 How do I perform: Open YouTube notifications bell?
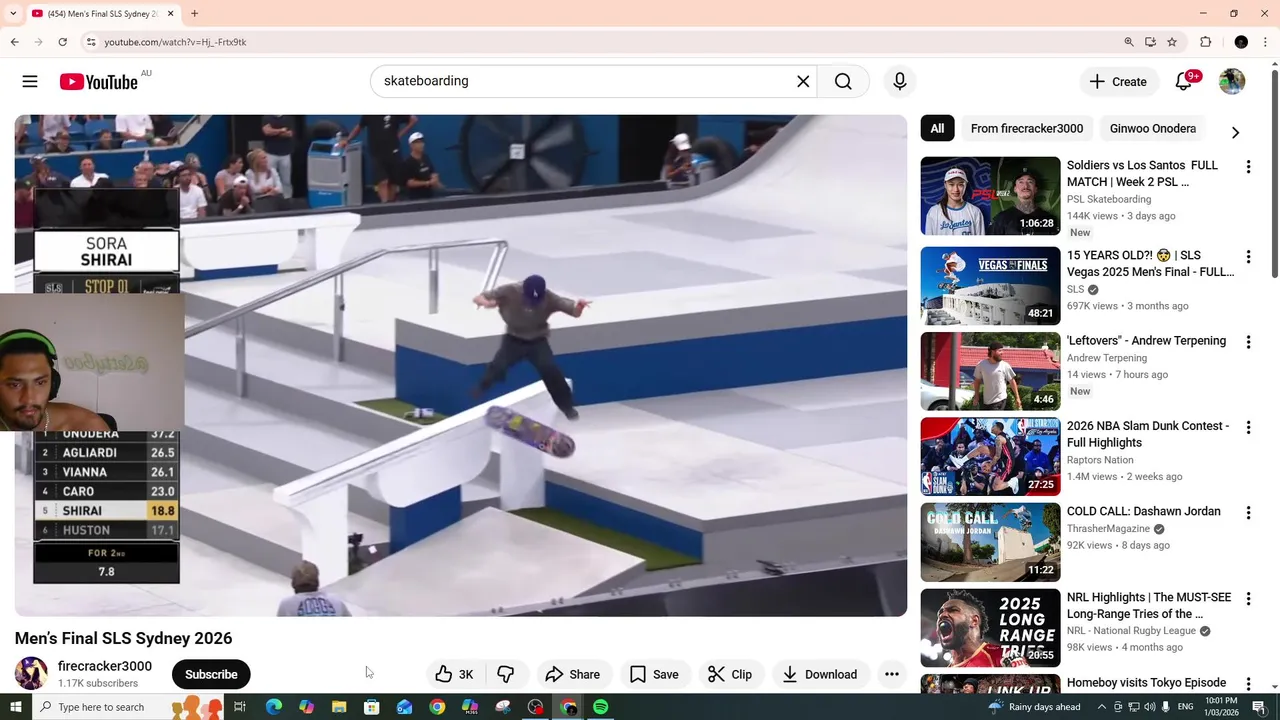(x=1183, y=81)
